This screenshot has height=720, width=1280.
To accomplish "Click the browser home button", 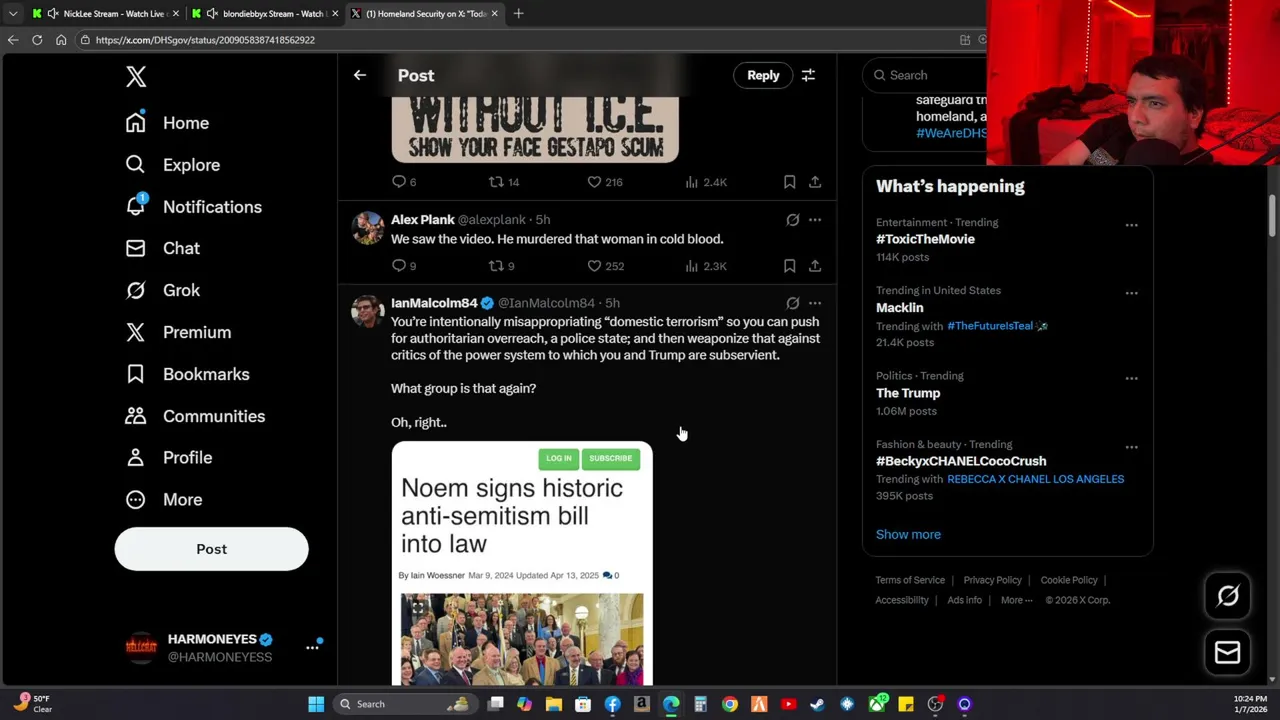I will pyautogui.click(x=61, y=40).
